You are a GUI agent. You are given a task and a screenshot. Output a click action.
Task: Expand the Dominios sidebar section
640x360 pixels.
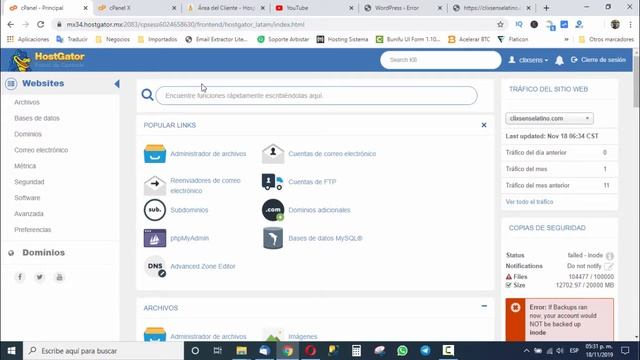tap(43, 253)
